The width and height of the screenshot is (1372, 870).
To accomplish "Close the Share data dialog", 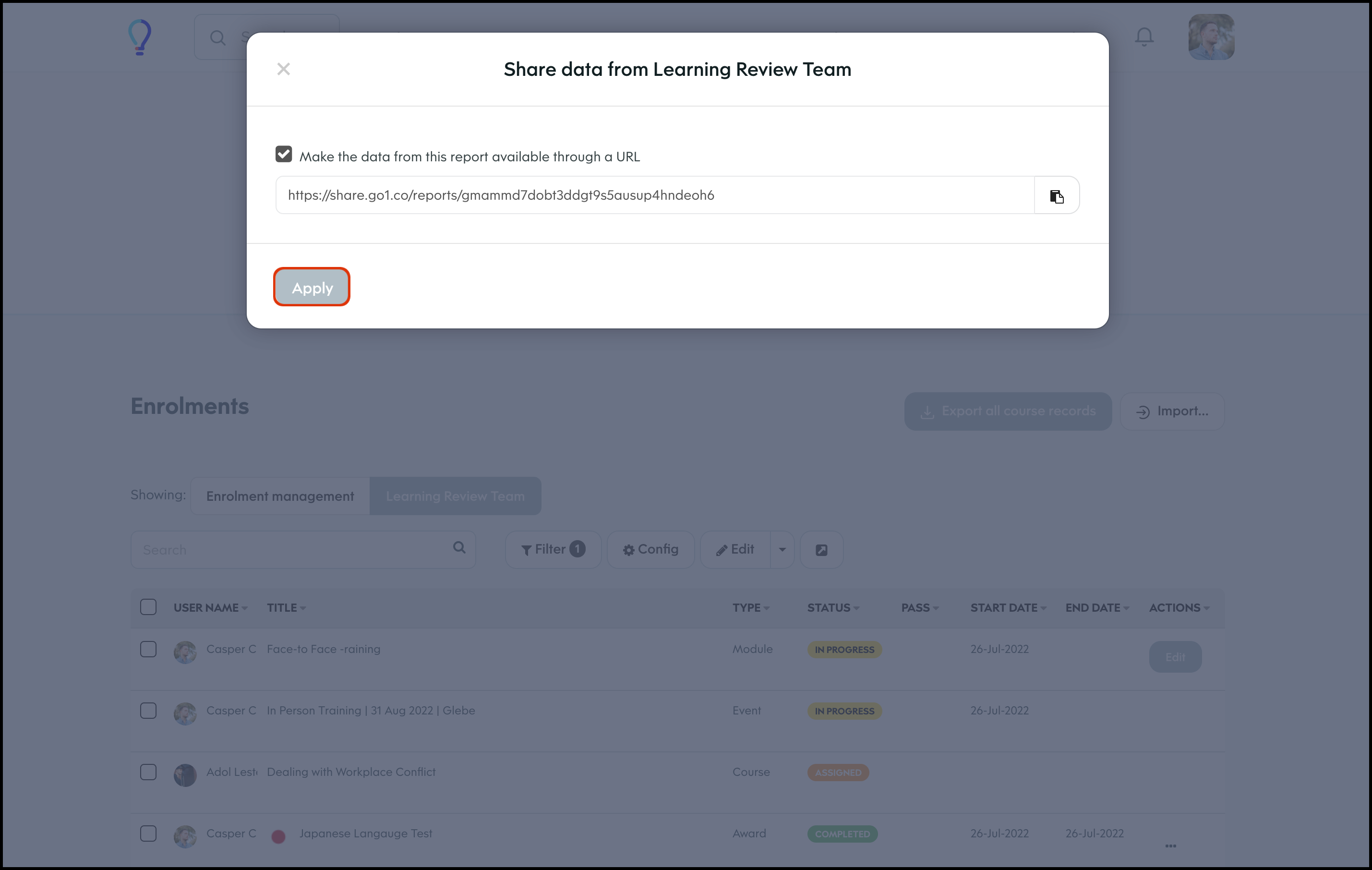I will [x=283, y=69].
